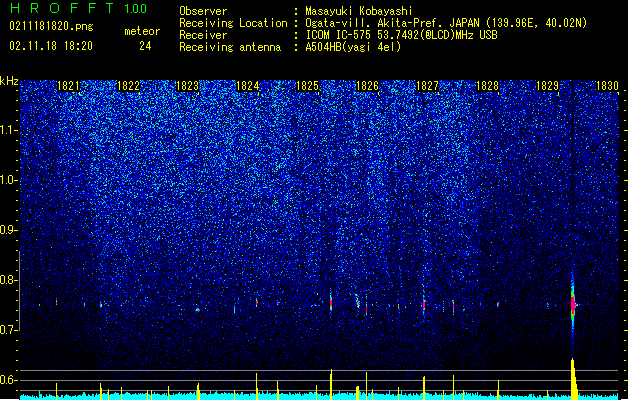Select the file name 0211181820.png
629x400 pixels.
point(51,26)
